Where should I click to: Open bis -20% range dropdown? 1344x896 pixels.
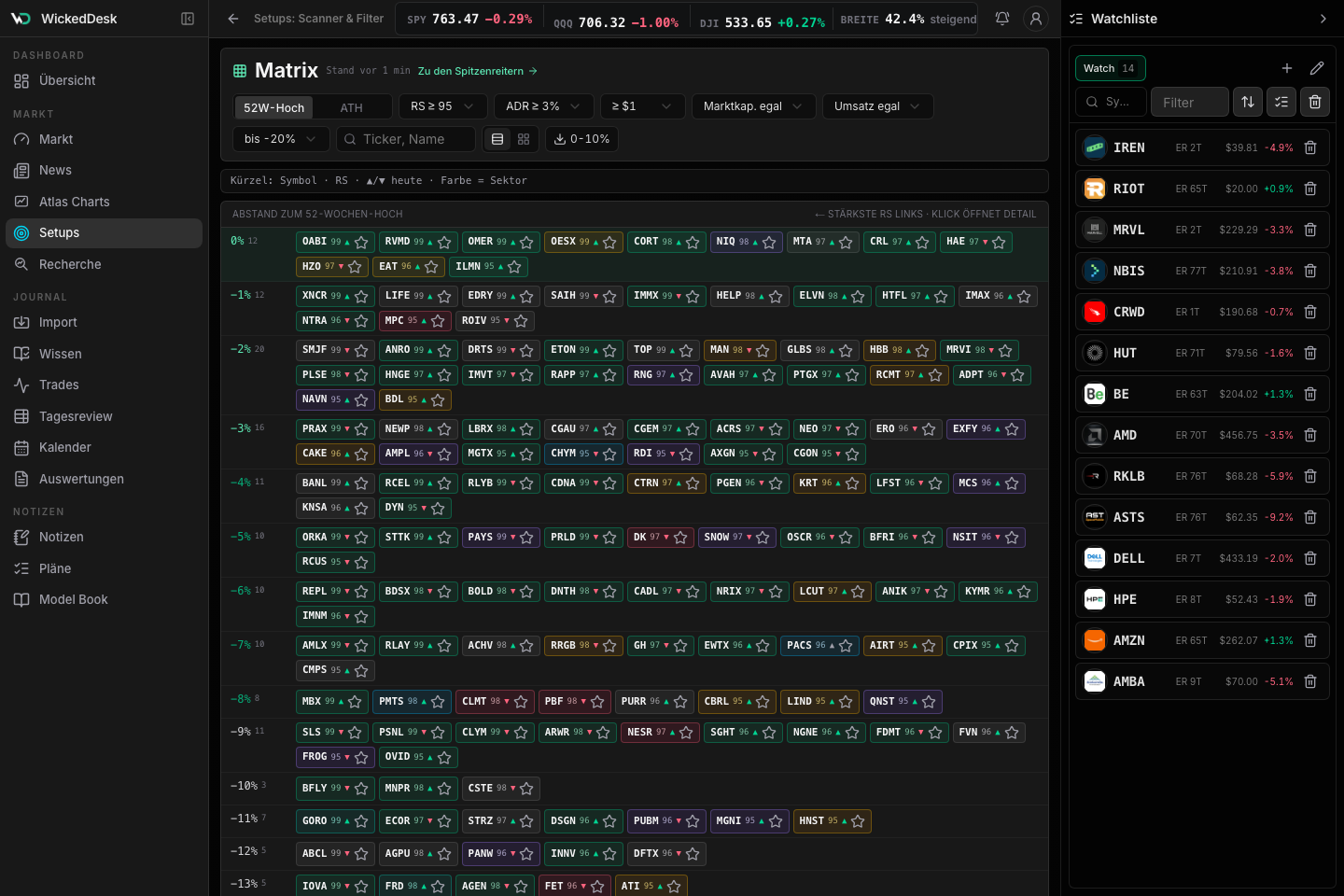pos(280,139)
